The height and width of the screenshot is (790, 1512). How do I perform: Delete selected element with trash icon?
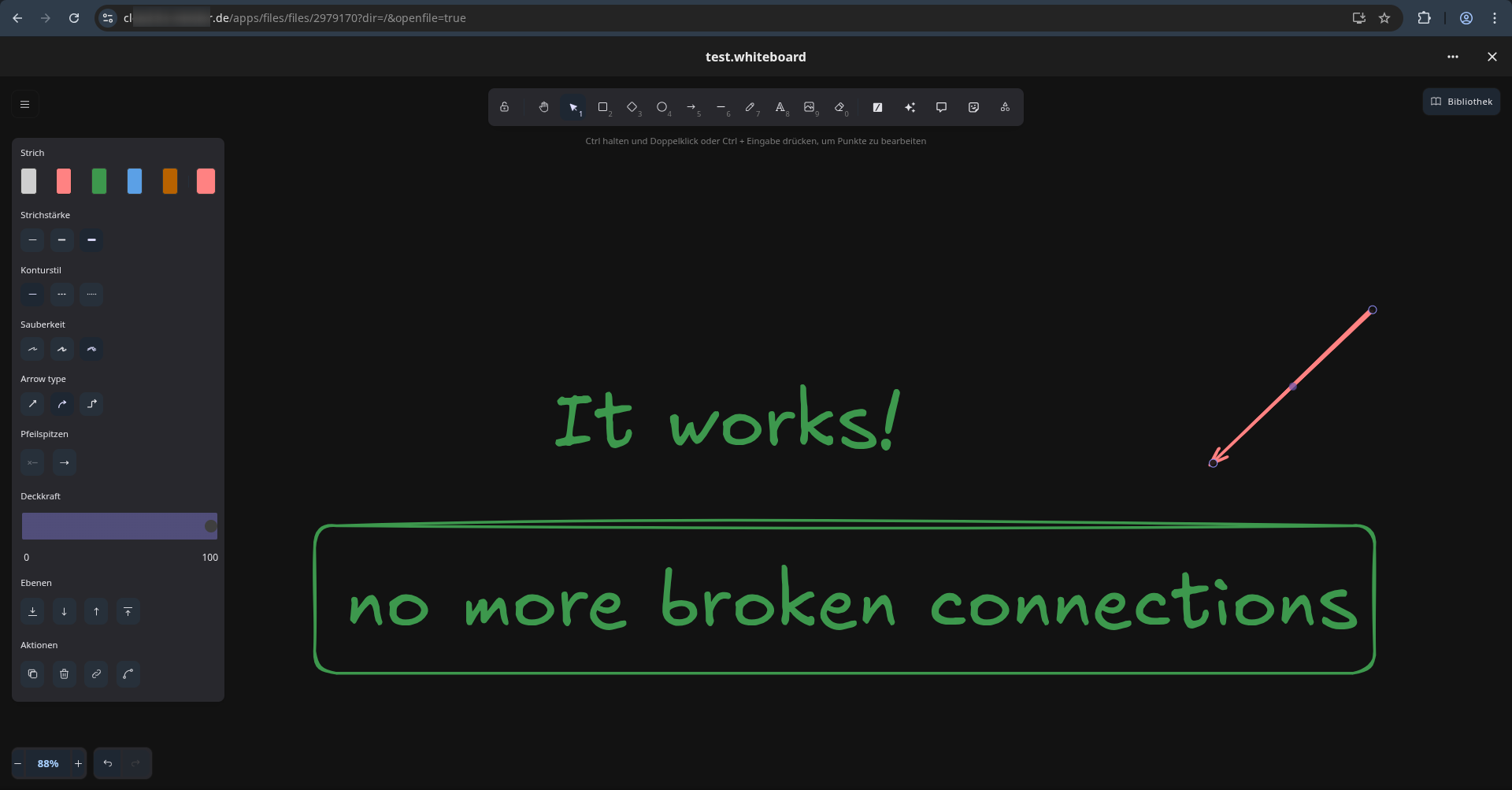[x=65, y=674]
